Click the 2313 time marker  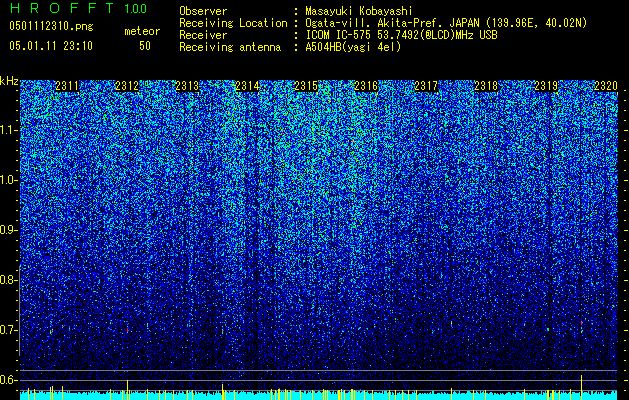point(187,86)
